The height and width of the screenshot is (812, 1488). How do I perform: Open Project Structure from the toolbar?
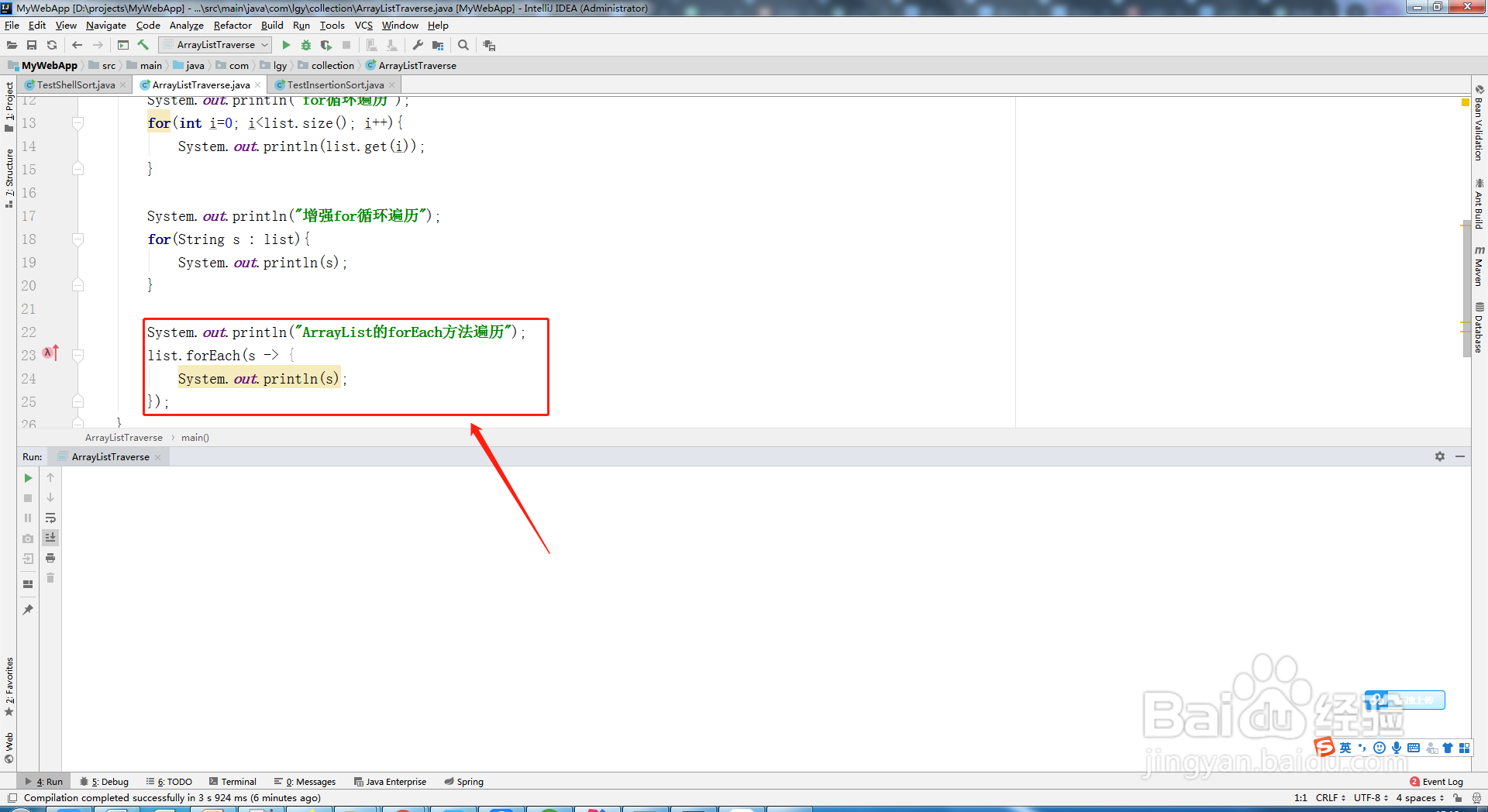point(438,46)
